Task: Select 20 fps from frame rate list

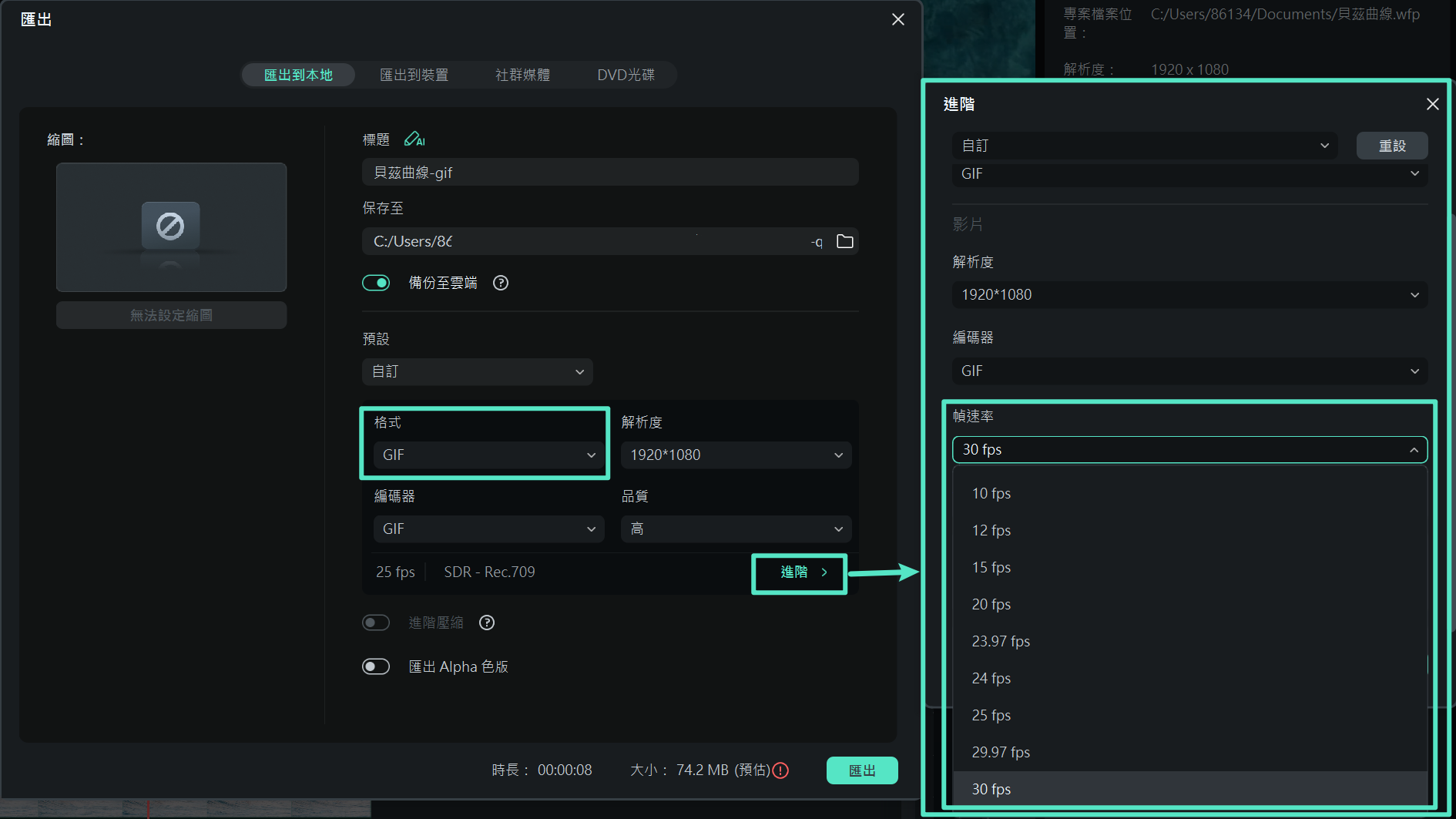Action: (1190, 604)
